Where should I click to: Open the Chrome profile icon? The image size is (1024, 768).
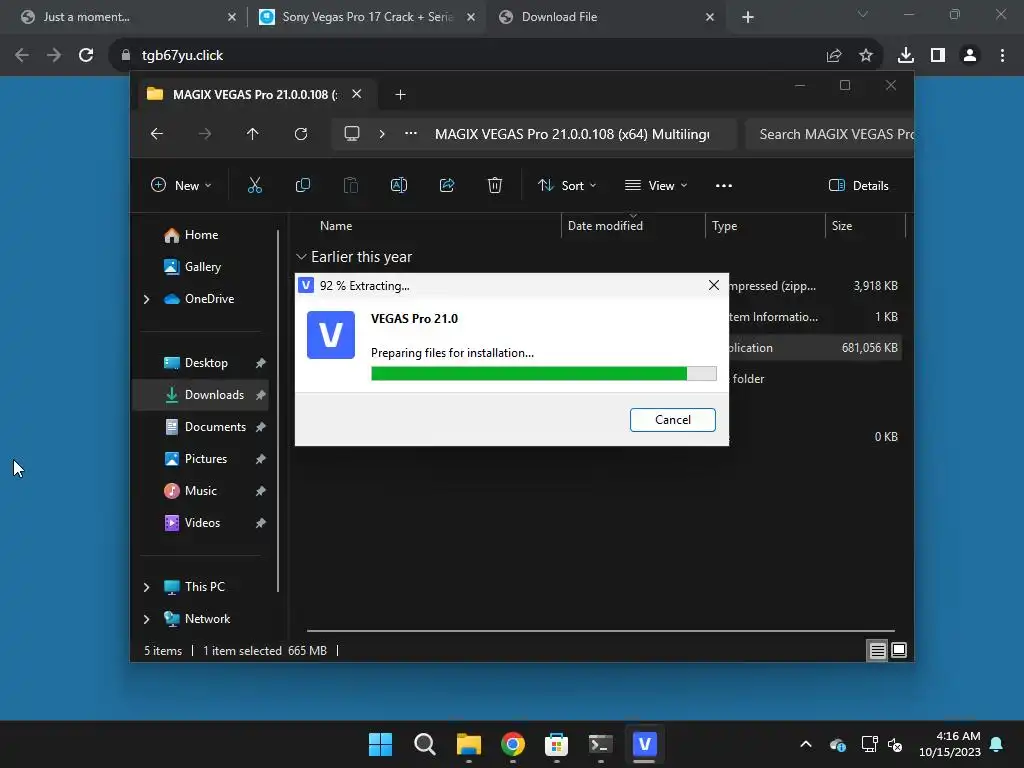(970, 56)
